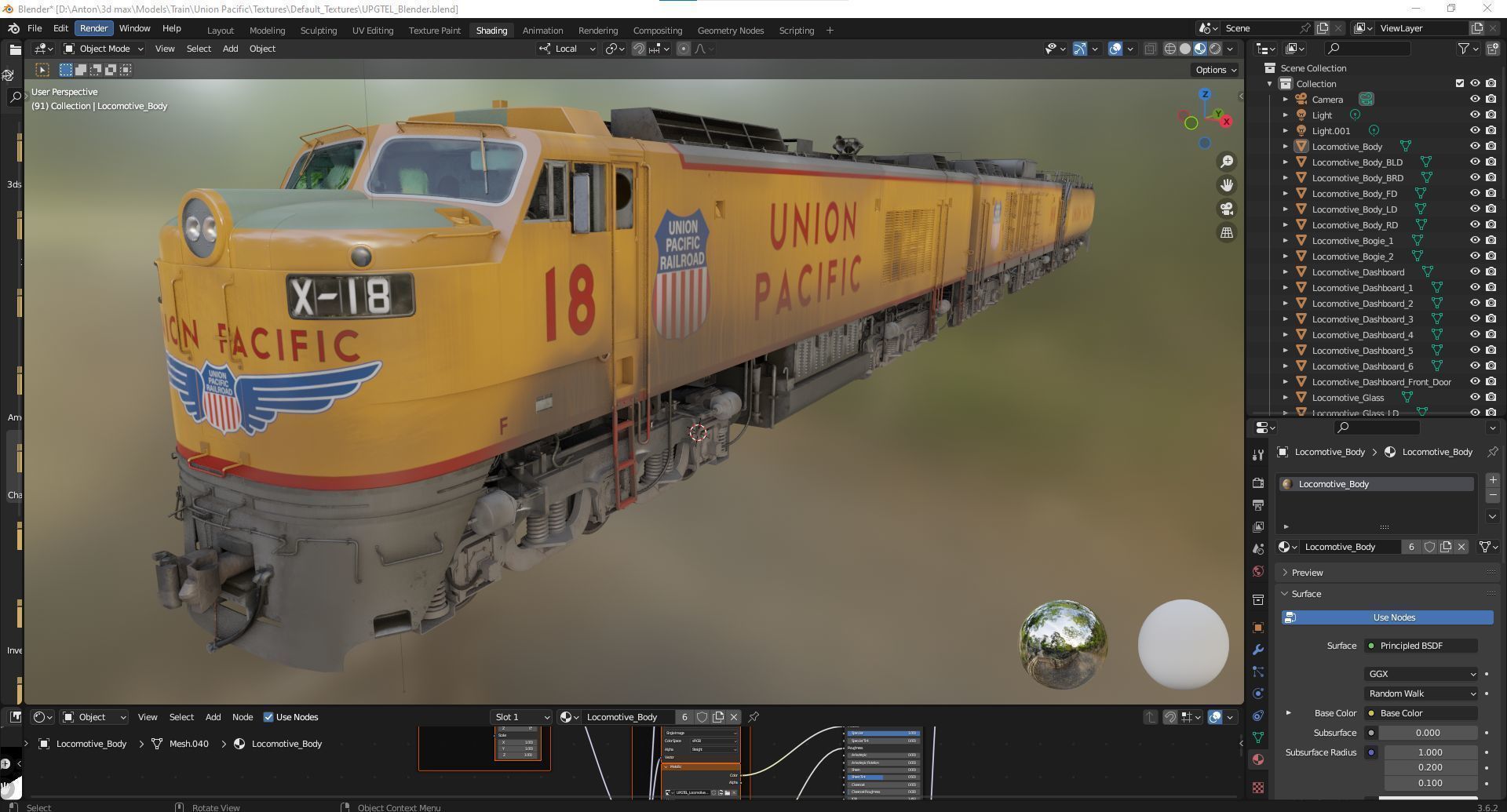The width and height of the screenshot is (1507, 812).
Task: Open Random Walk subsurface method dropdown
Action: pyautogui.click(x=1421, y=694)
